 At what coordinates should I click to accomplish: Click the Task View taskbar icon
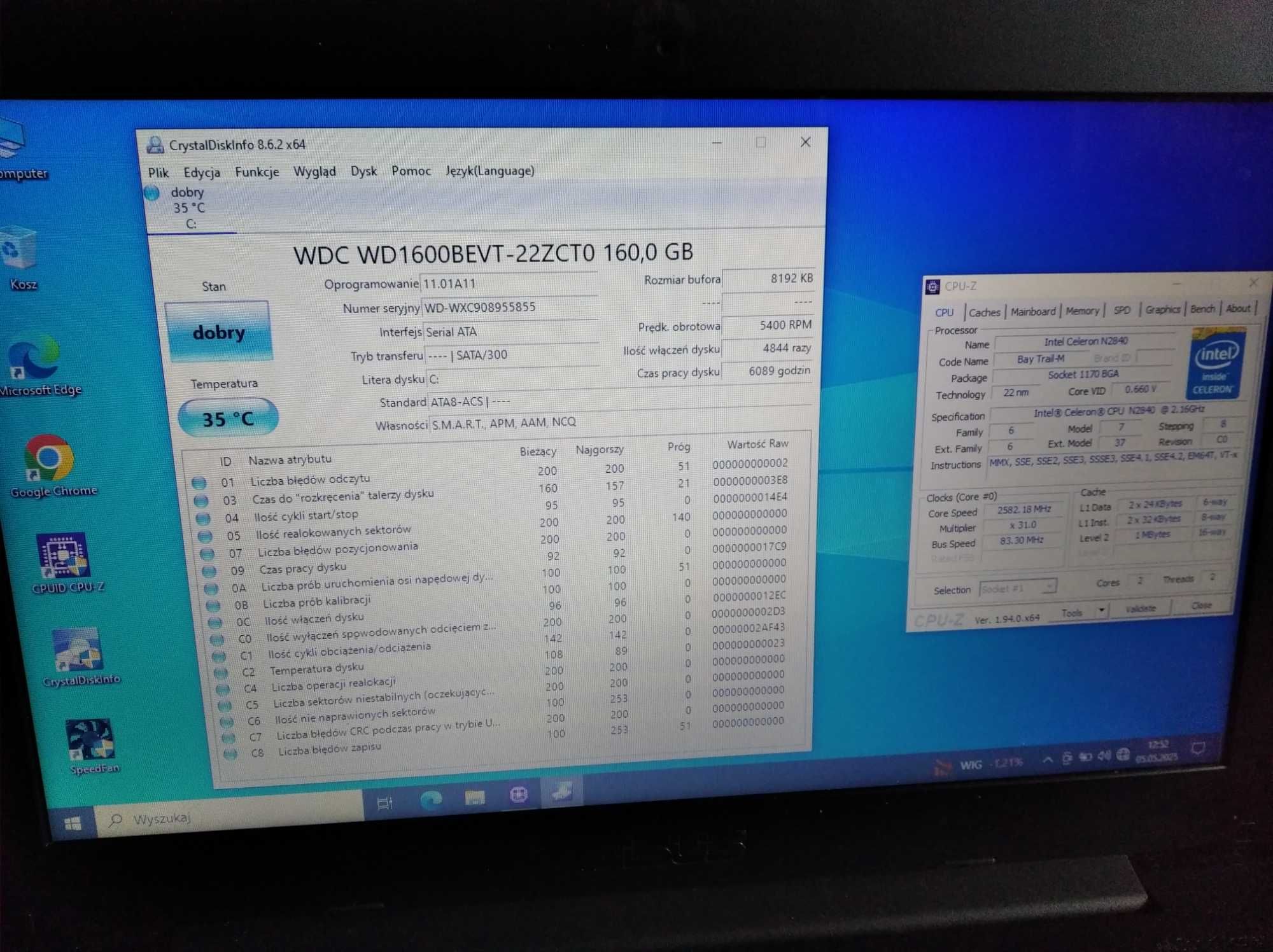pos(384,804)
